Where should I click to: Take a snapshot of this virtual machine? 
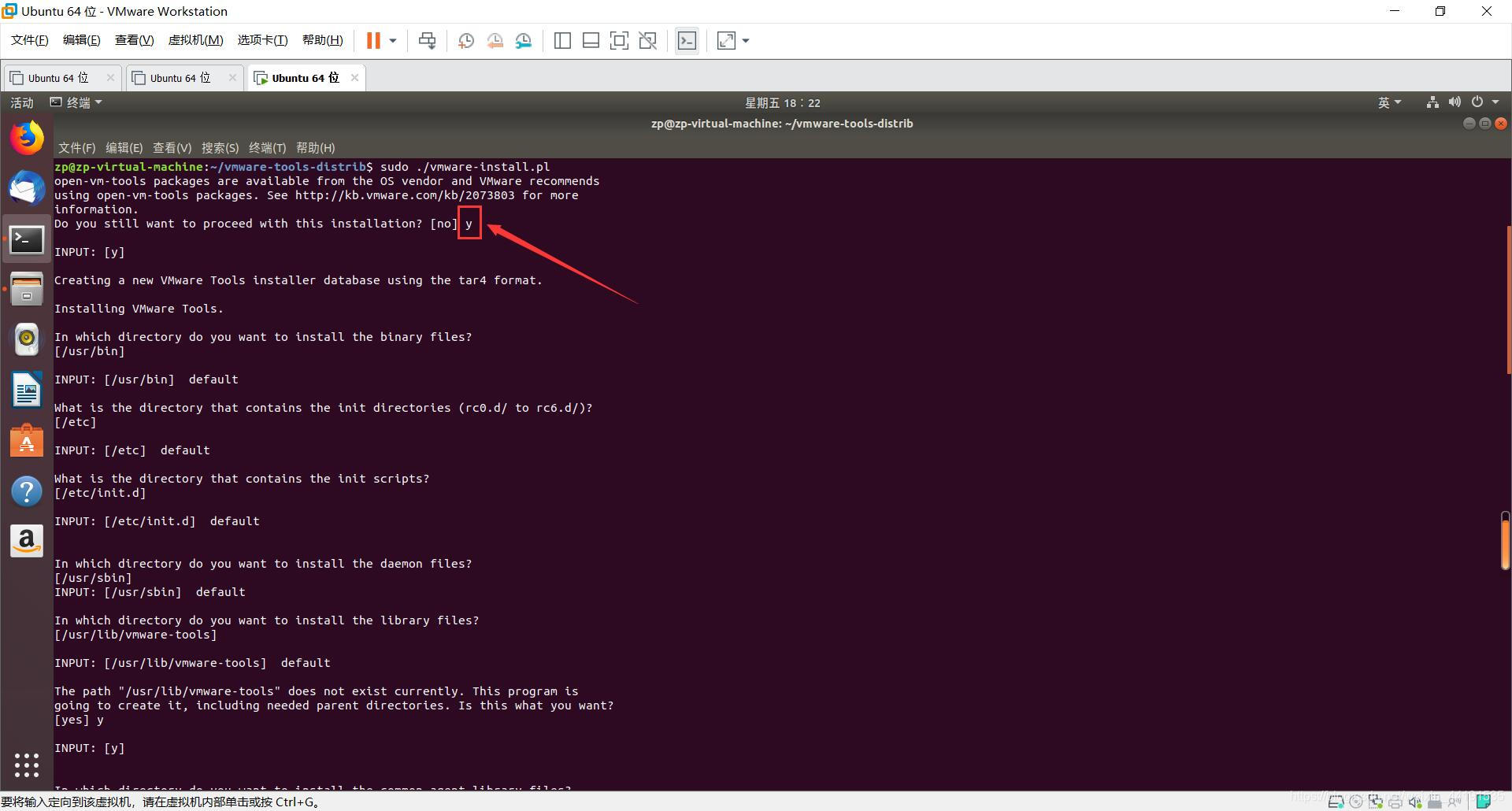click(465, 40)
